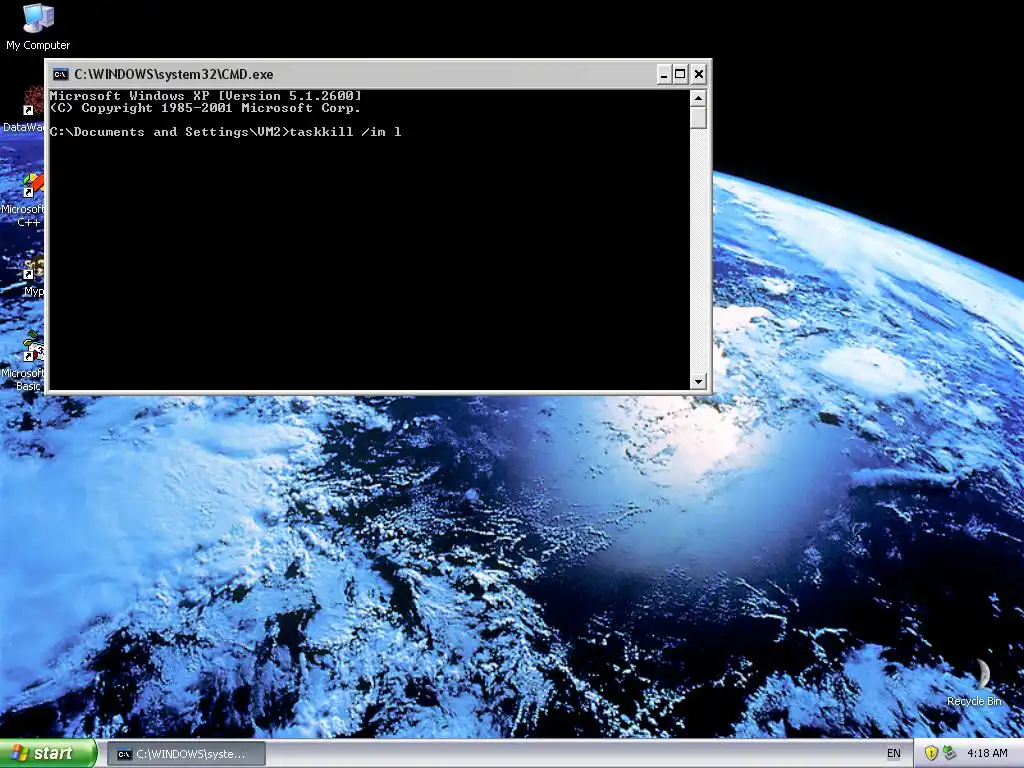Screen dimensions: 1024x768
Task: Click the CMD taskbar button
Action: pos(186,754)
